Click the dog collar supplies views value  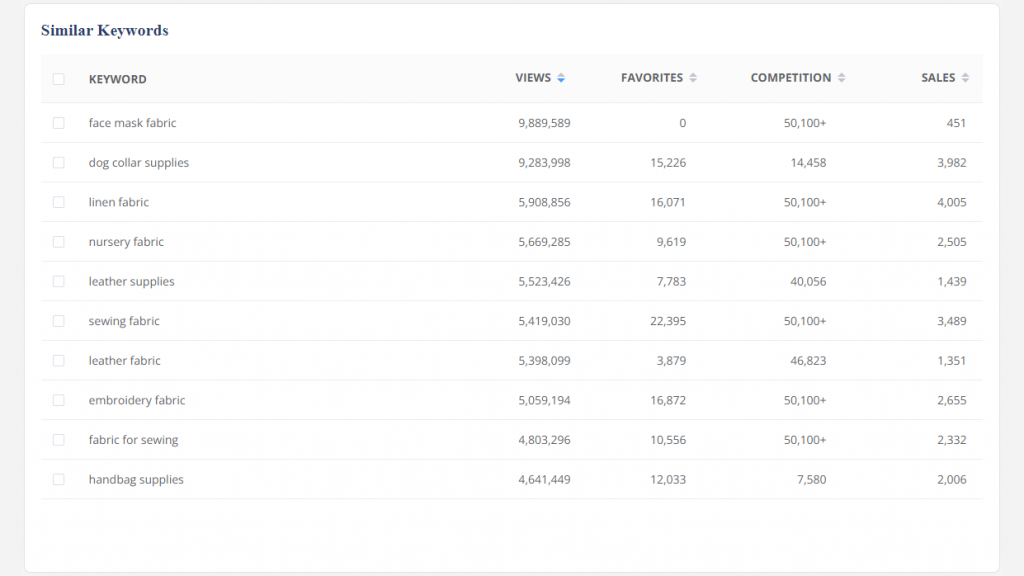click(544, 163)
